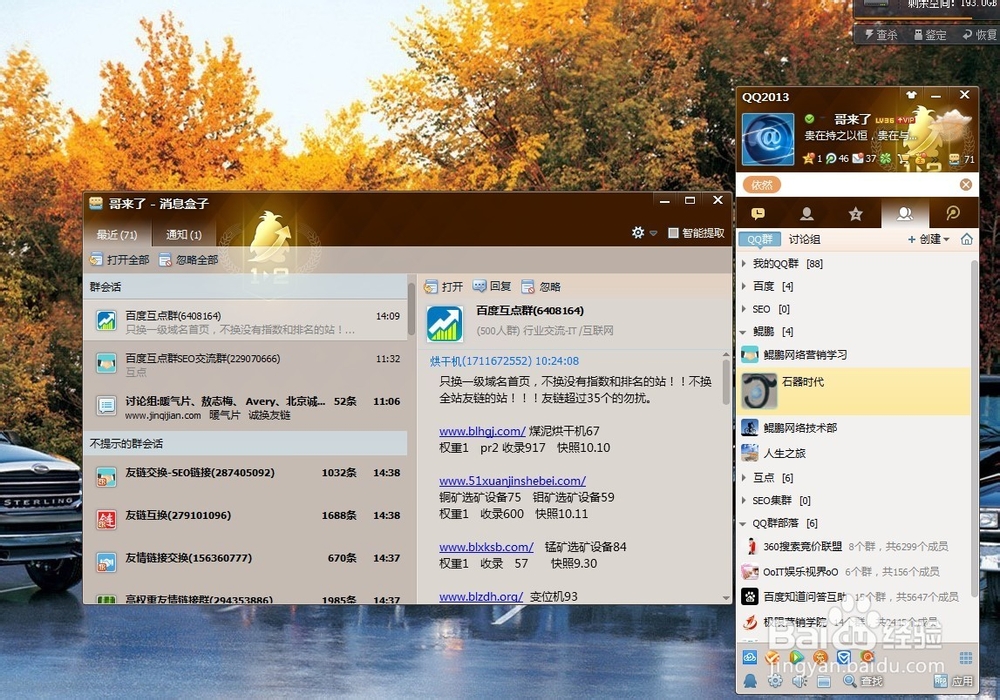Click the 查找 search magnifier icon
Viewport: 1000px width, 700px height.
pyautogui.click(x=849, y=680)
